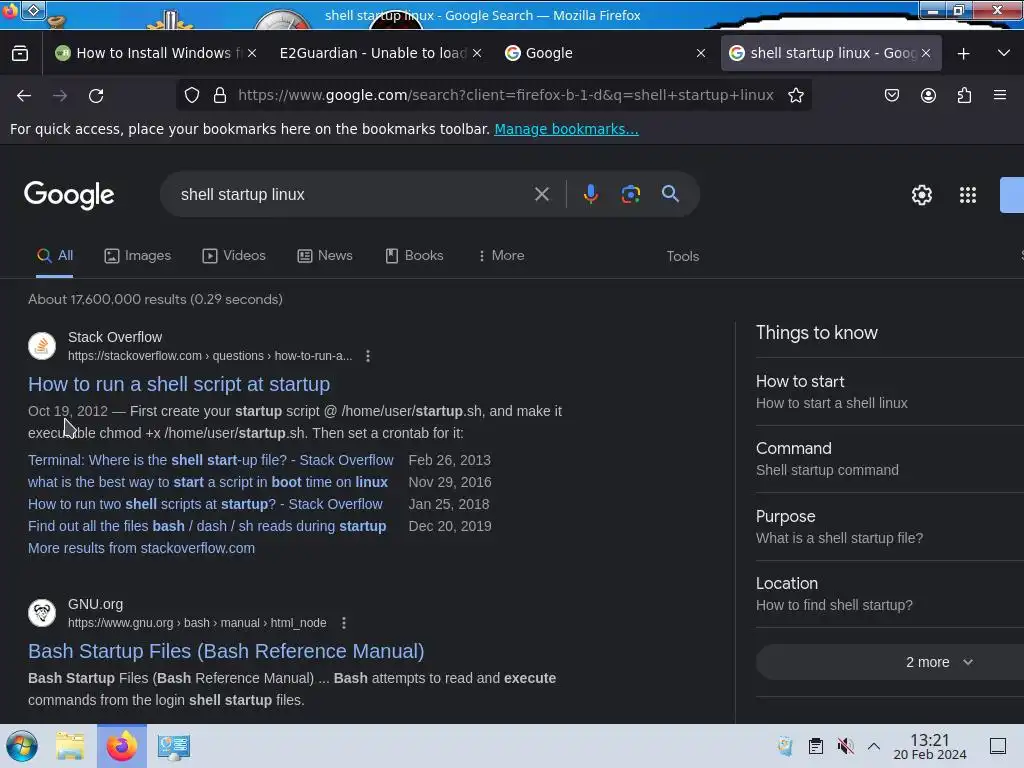Open Stack Overflow result options menu
Screen dimensions: 1024x768
click(x=368, y=356)
